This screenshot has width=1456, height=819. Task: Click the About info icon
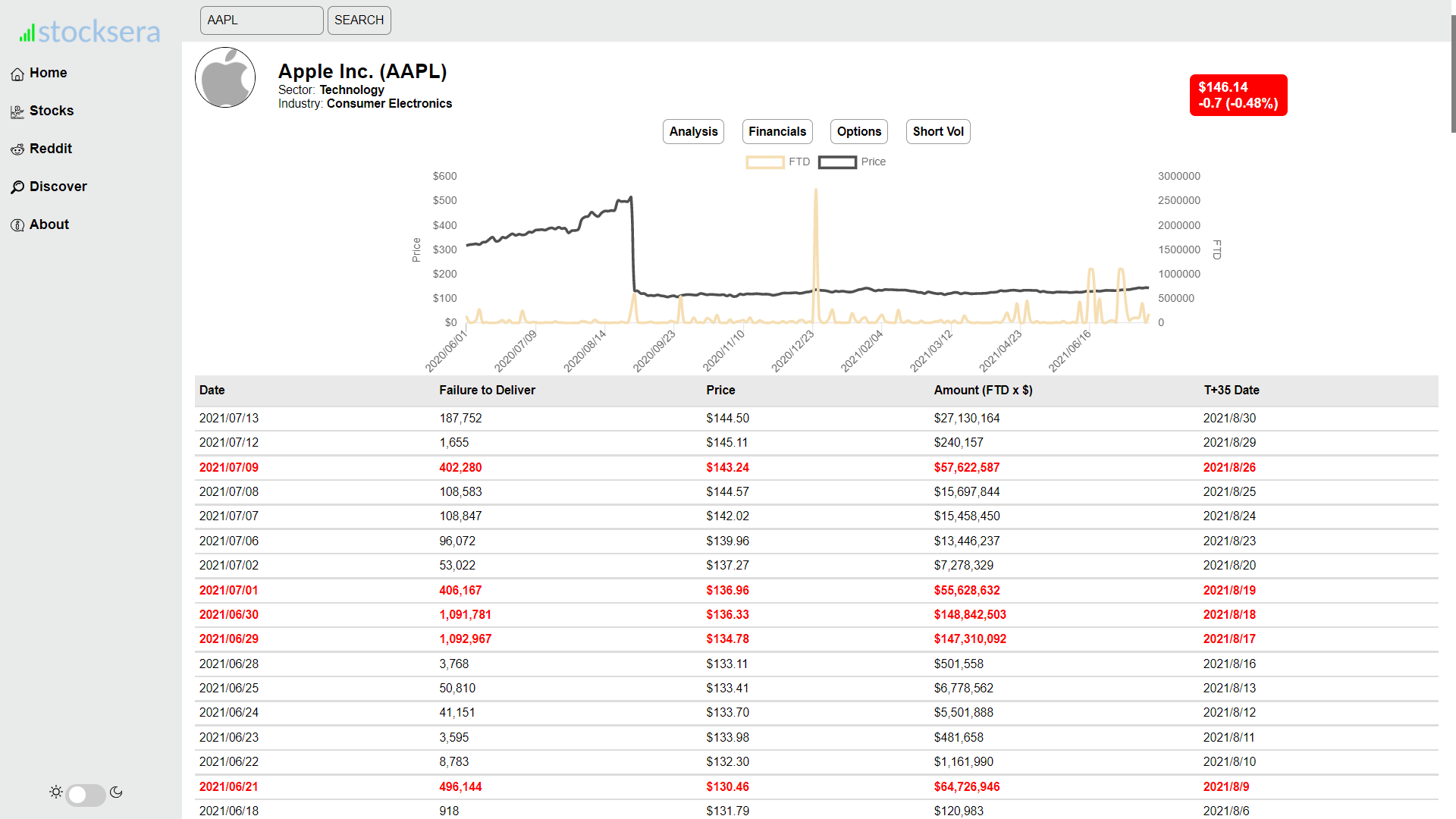coord(17,225)
